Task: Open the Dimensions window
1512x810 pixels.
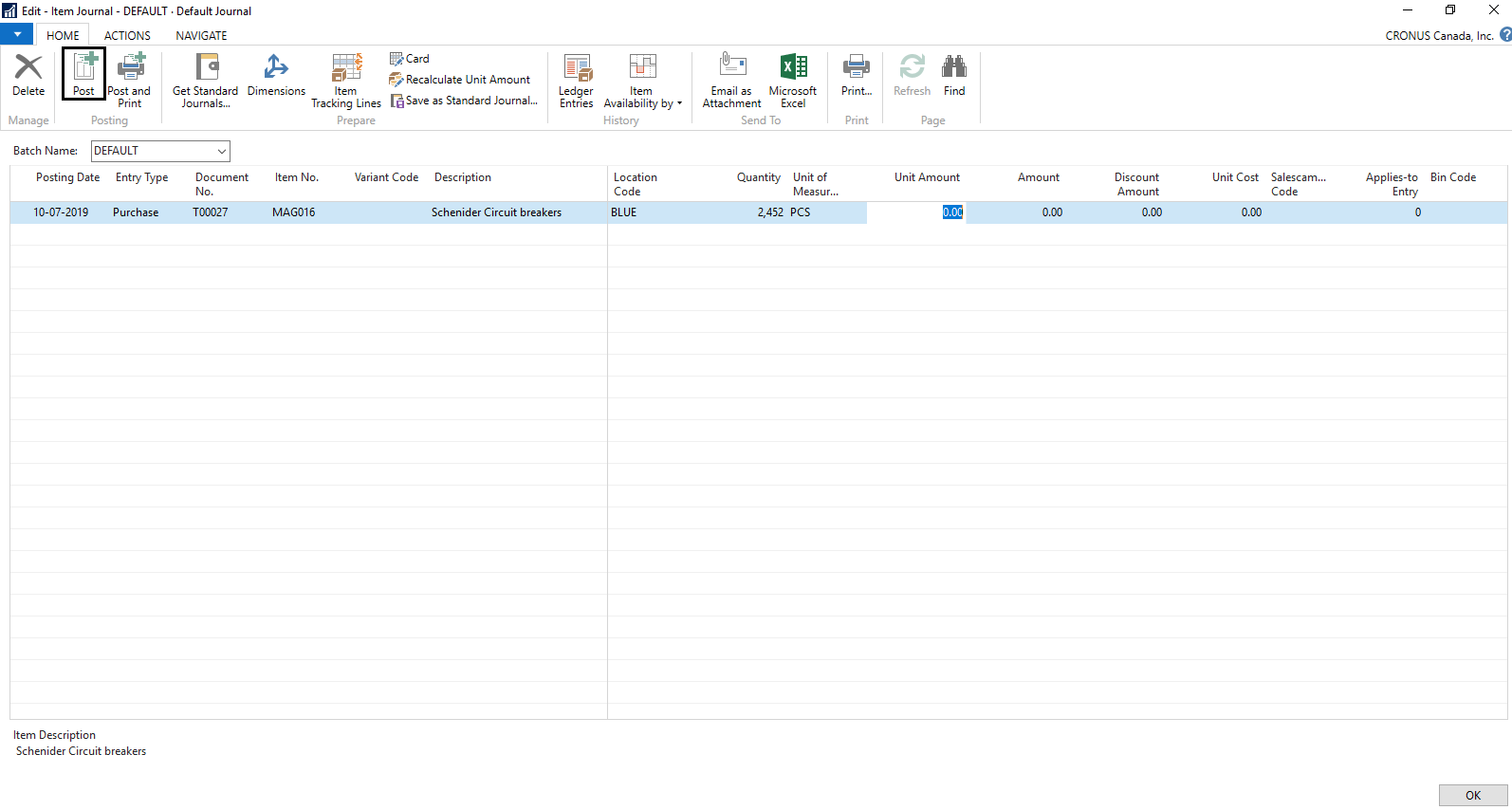Action: pyautogui.click(x=276, y=68)
